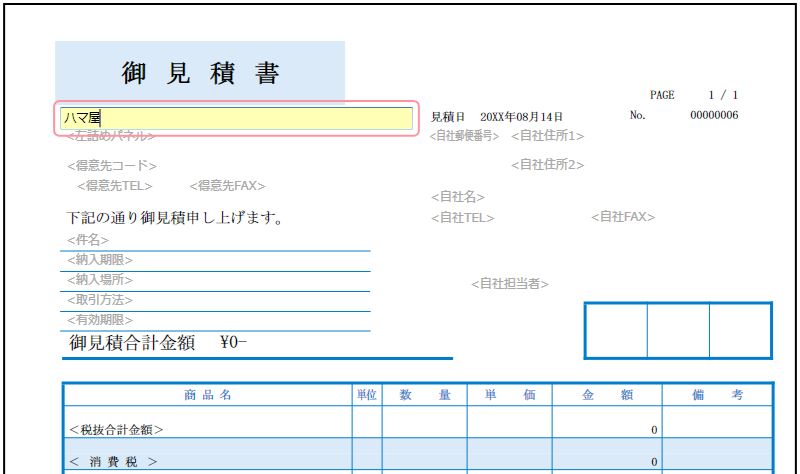Select the 取引方法 transaction method field
This screenshot has width=800, height=474.
point(100,300)
